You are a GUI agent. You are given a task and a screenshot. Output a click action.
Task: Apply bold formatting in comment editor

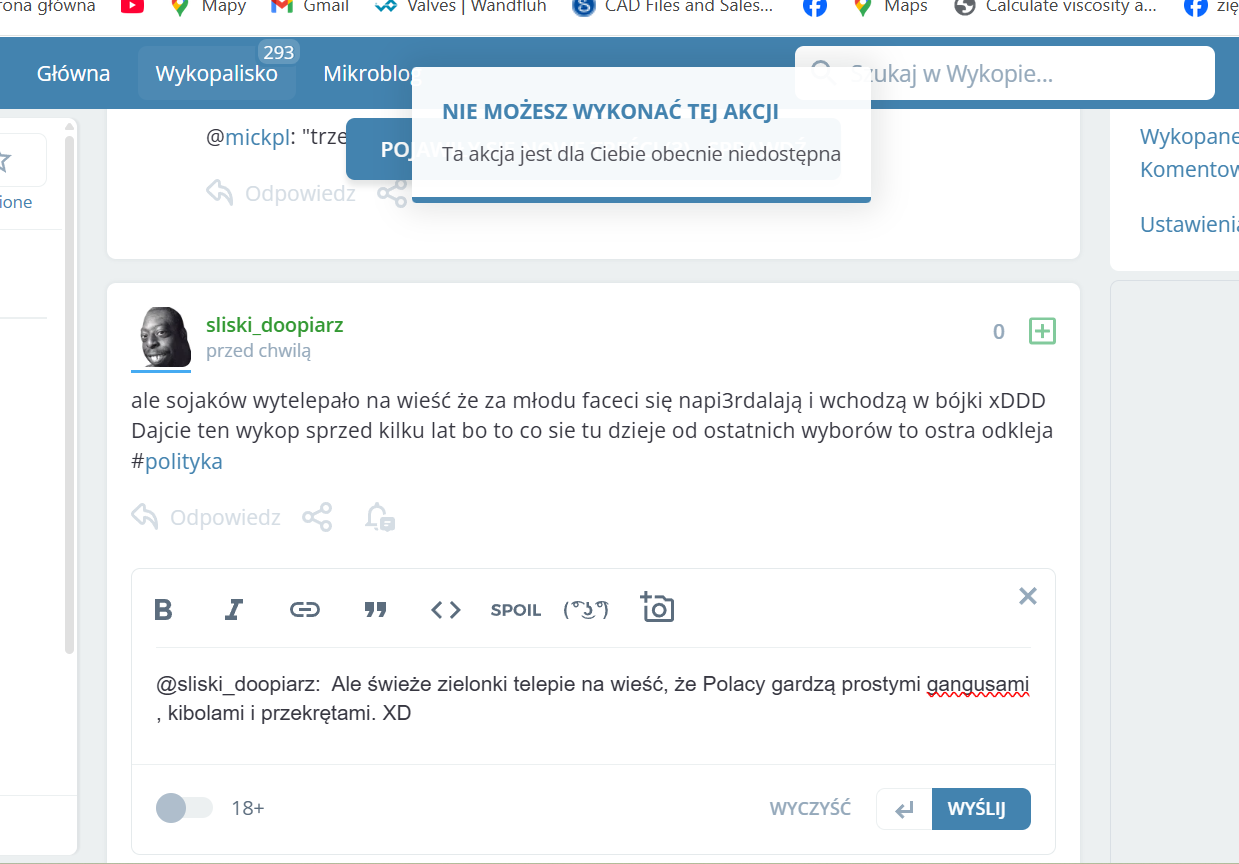[163, 609]
